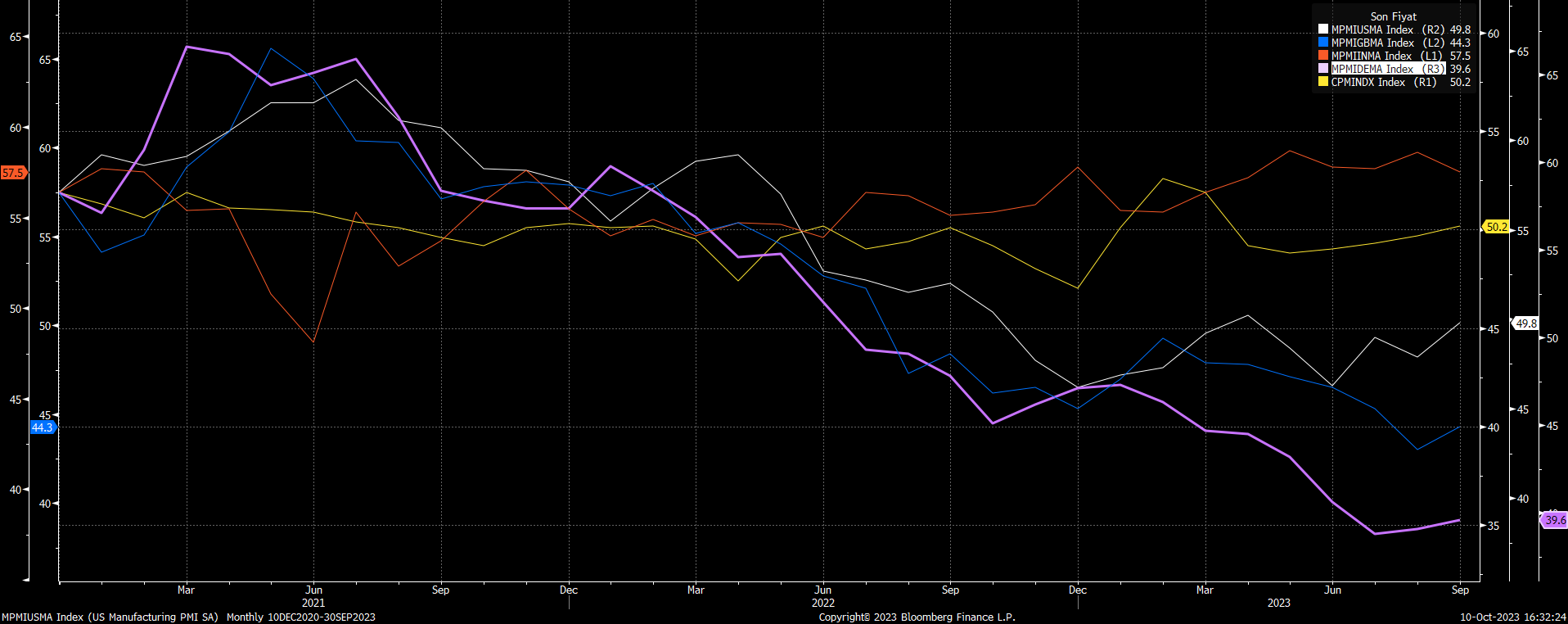Select the MPMIUSMA Index (R2) legend entry
The height and width of the screenshot is (624, 1568).
(x=1388, y=29)
